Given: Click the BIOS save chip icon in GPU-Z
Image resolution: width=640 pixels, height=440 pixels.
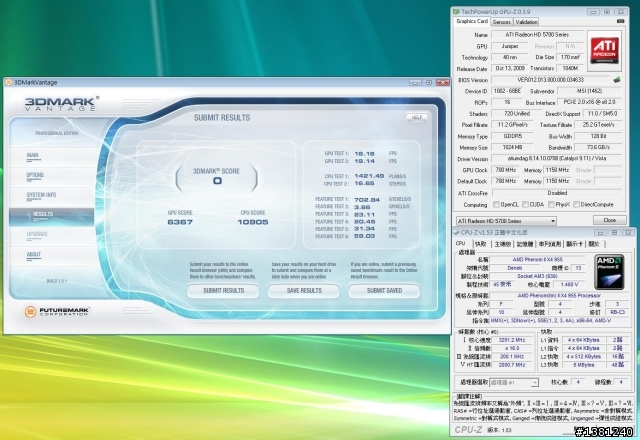Looking at the screenshot, I should (617, 80).
